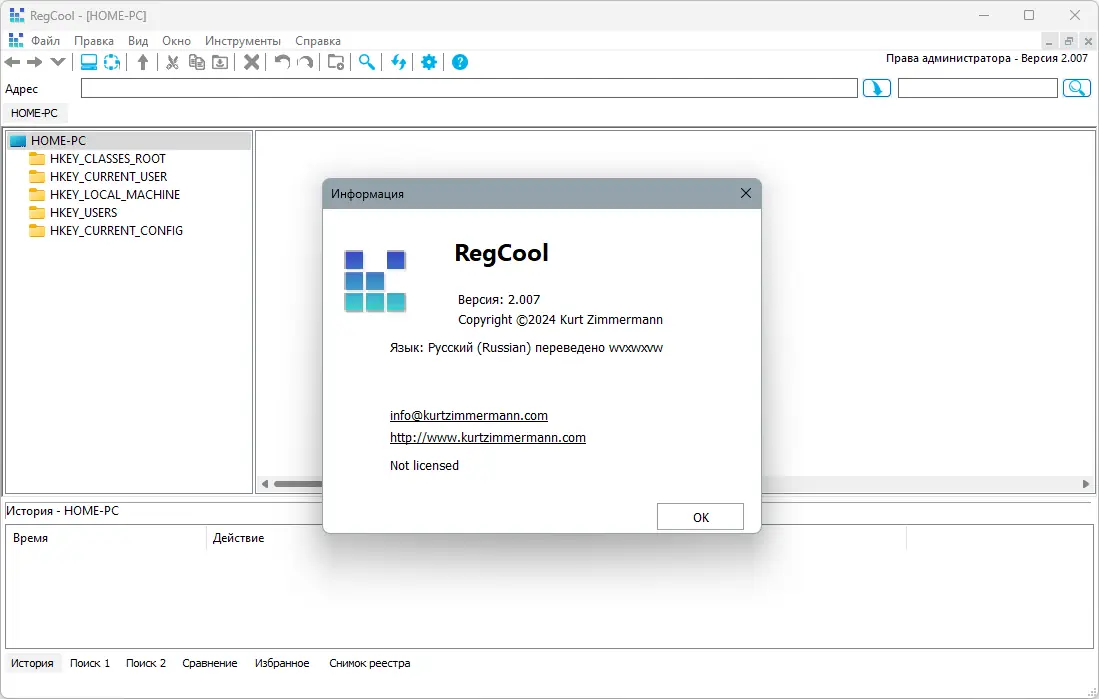Select HKEY_CURRENT_CONFIG in the tree
The image size is (1099, 699).
click(116, 231)
